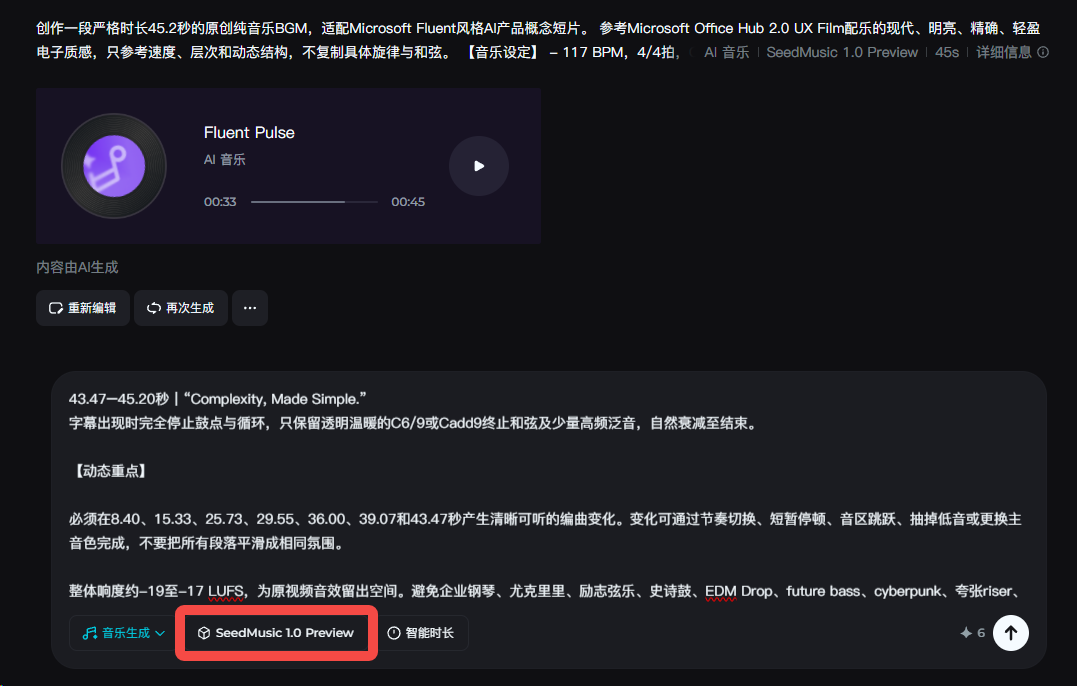The image size is (1077, 686).
Task: Click the AI 音乐 tag in header
Action: pyautogui.click(x=726, y=52)
